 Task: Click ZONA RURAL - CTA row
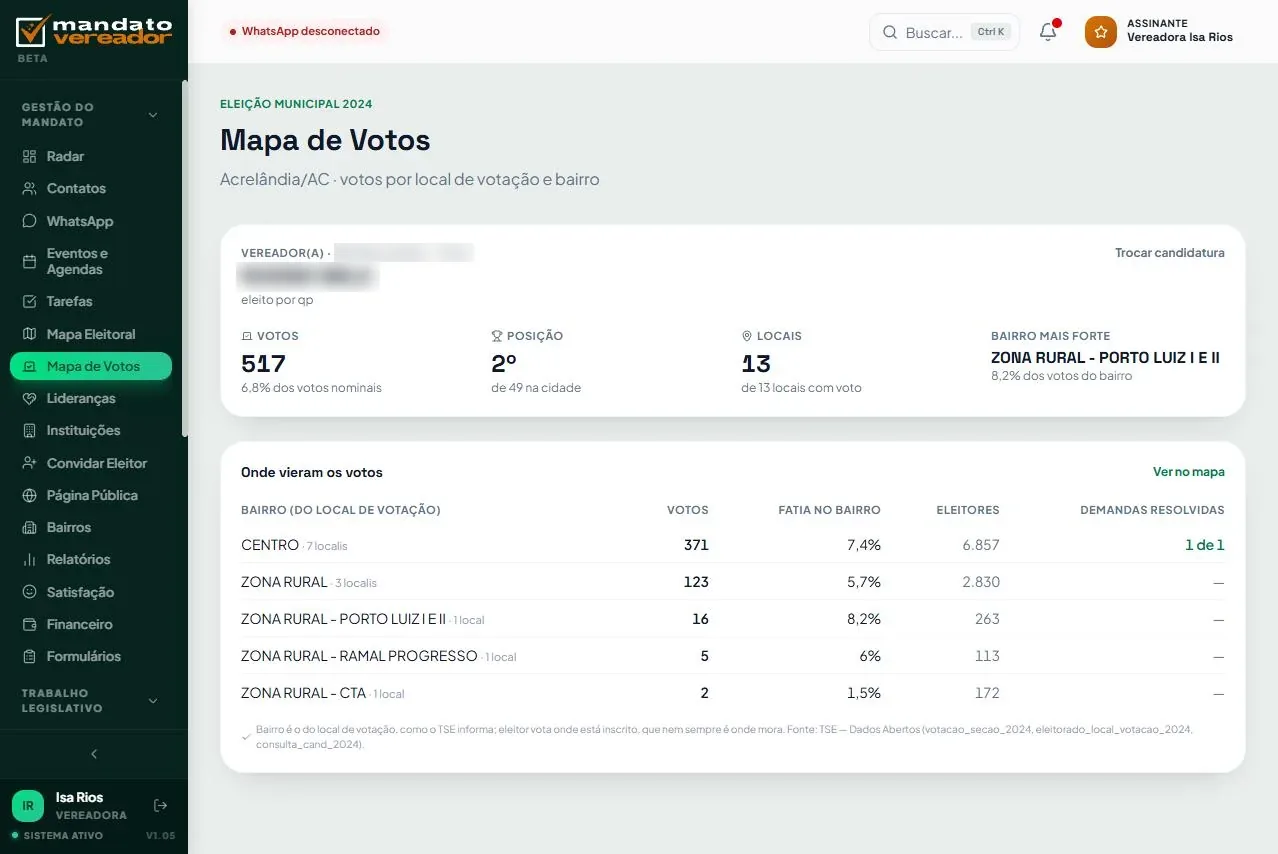click(x=732, y=693)
